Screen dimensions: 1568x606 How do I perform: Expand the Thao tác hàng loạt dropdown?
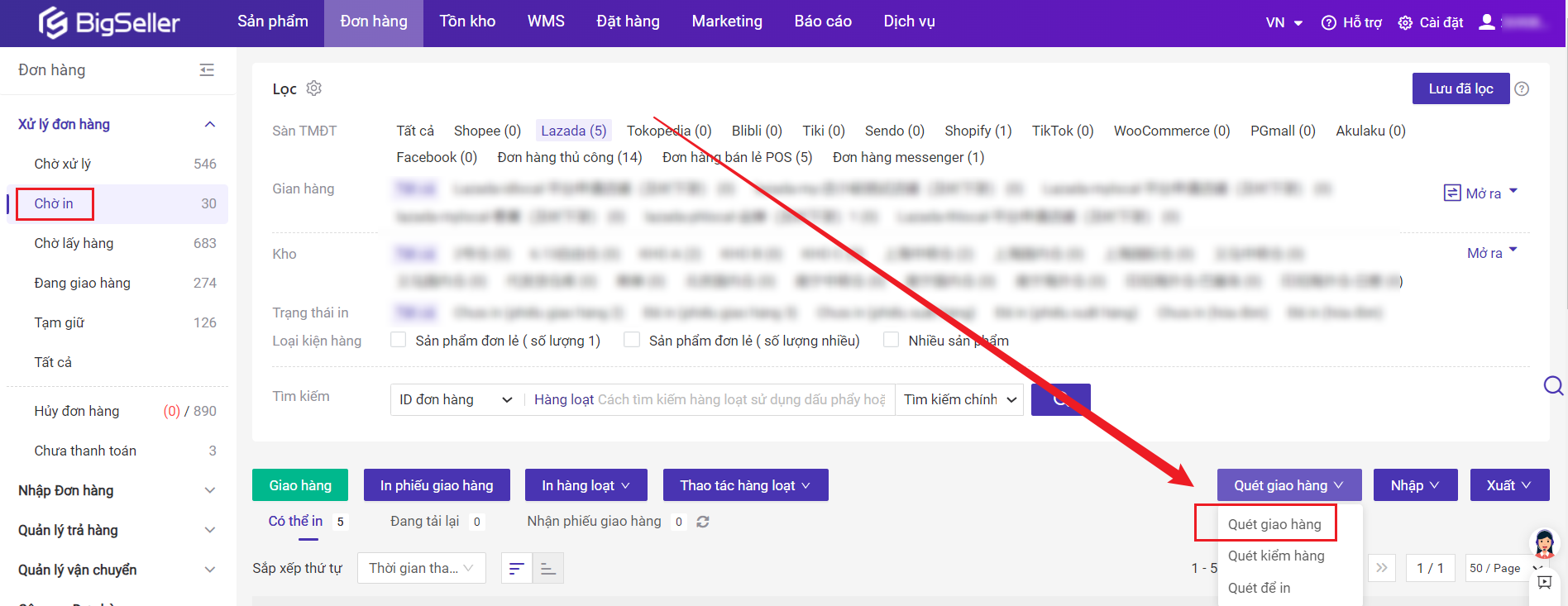(745, 485)
